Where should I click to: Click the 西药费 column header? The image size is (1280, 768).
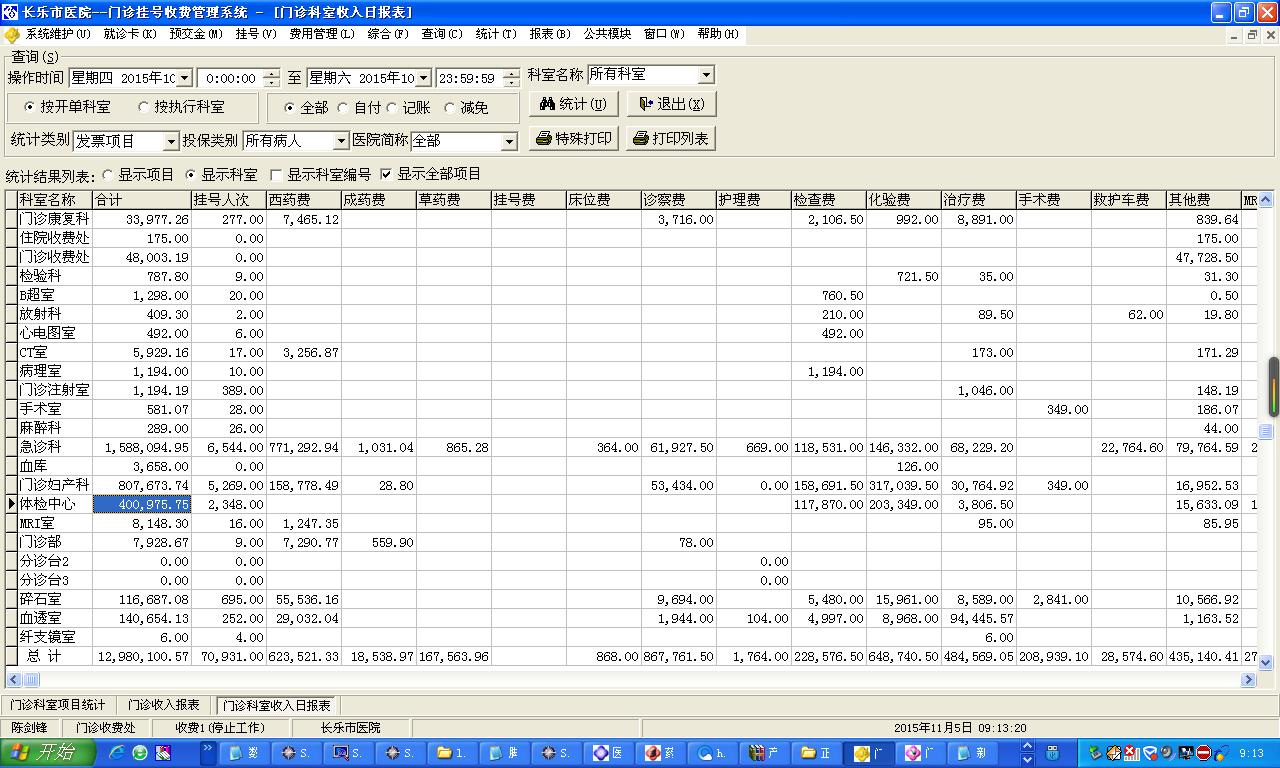304,200
